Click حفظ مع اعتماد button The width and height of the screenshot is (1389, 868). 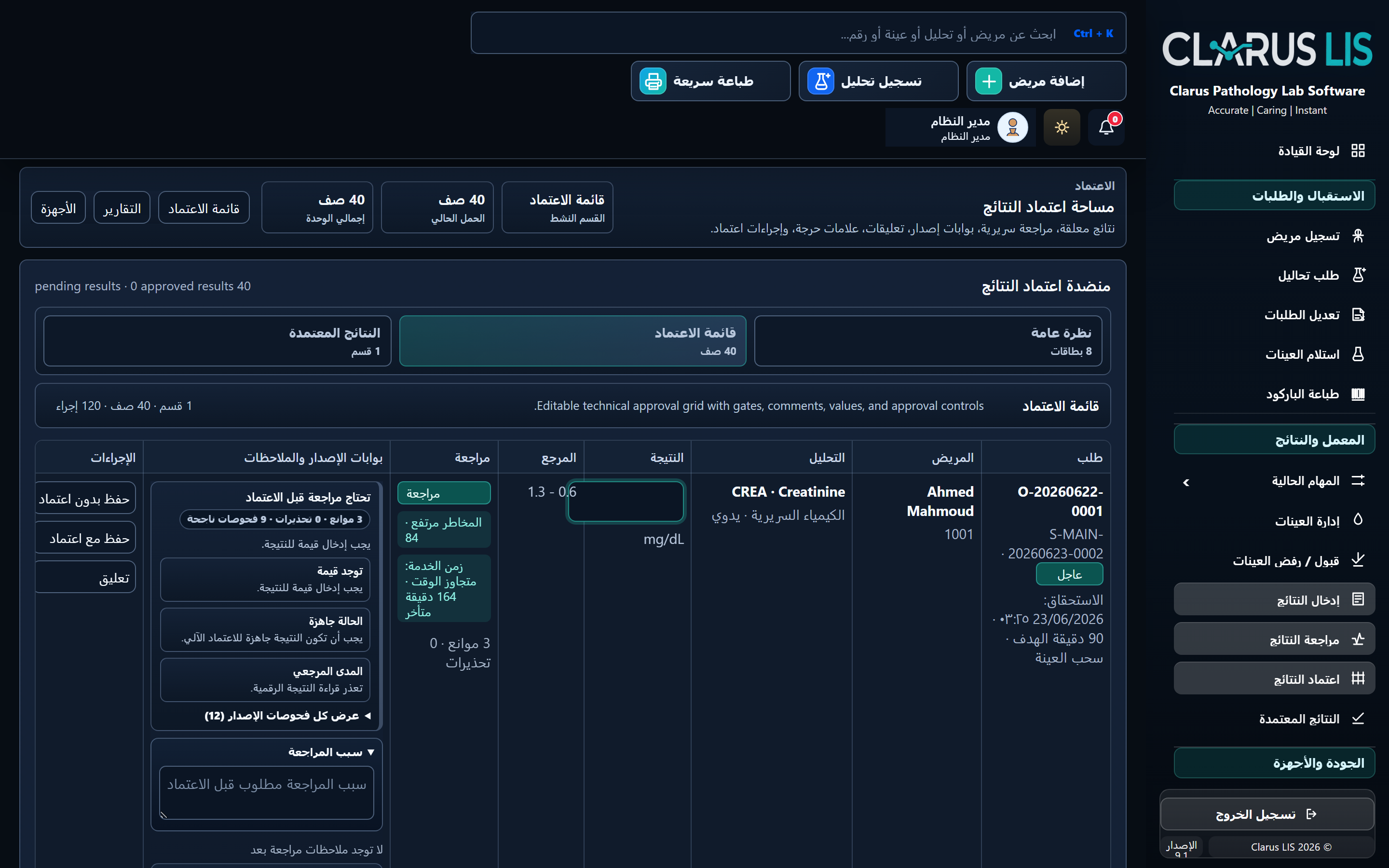(x=85, y=538)
